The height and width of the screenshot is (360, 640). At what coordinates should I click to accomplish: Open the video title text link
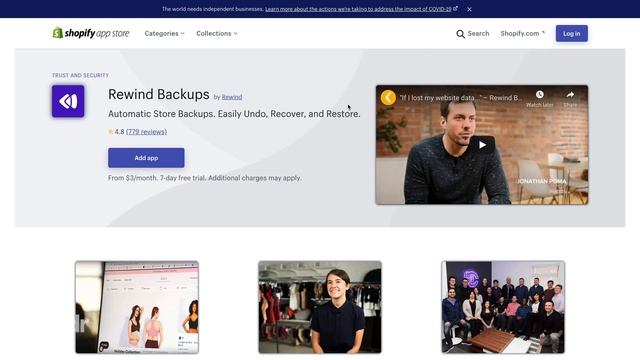click(x=460, y=98)
